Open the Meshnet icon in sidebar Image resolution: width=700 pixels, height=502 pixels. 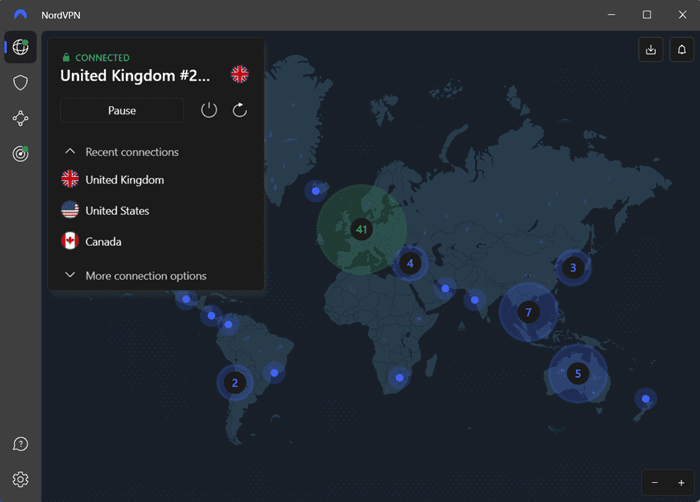pyautogui.click(x=21, y=118)
